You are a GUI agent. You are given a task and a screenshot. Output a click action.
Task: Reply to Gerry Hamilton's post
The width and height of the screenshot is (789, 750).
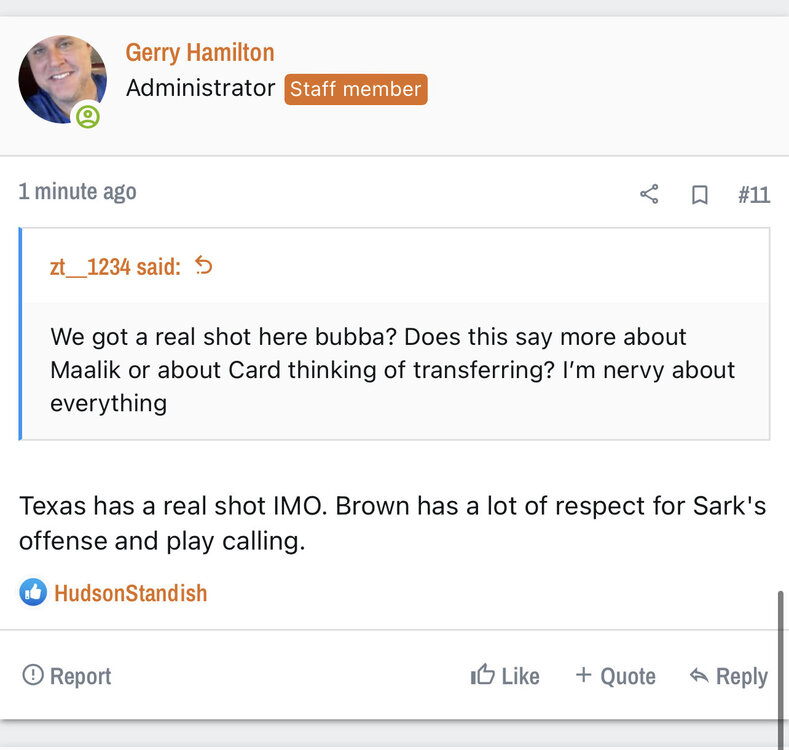pyautogui.click(x=729, y=676)
